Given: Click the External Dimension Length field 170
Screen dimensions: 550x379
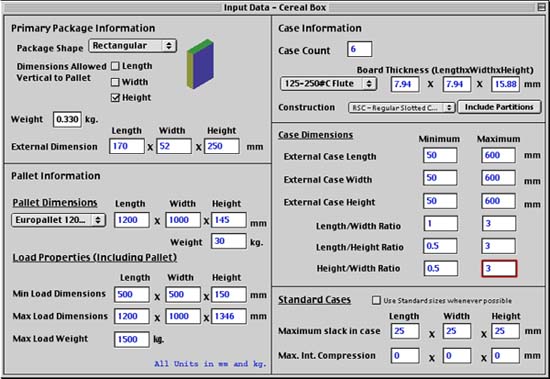Looking at the screenshot, I should pyautogui.click(x=127, y=146).
